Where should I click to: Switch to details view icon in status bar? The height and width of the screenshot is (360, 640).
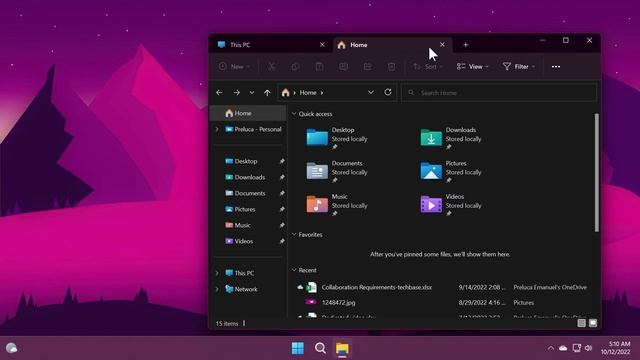pos(581,323)
